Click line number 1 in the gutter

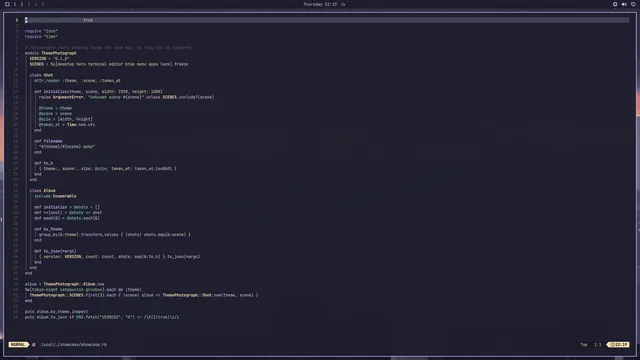pyautogui.click(x=17, y=20)
